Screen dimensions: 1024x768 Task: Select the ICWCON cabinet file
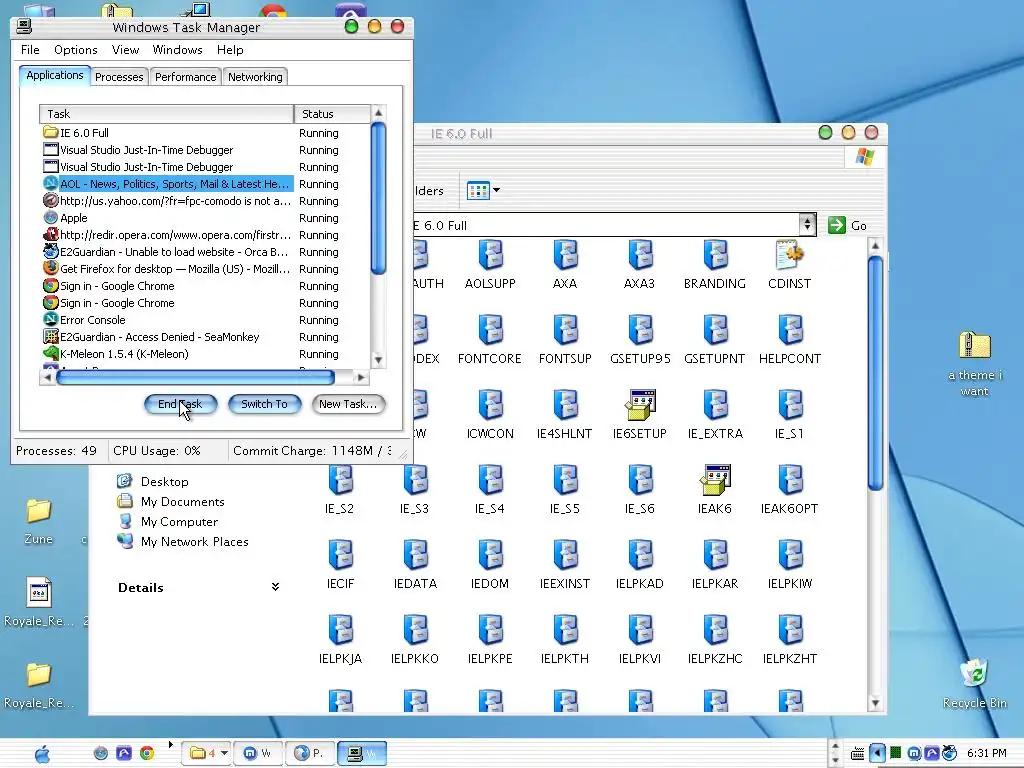point(490,415)
